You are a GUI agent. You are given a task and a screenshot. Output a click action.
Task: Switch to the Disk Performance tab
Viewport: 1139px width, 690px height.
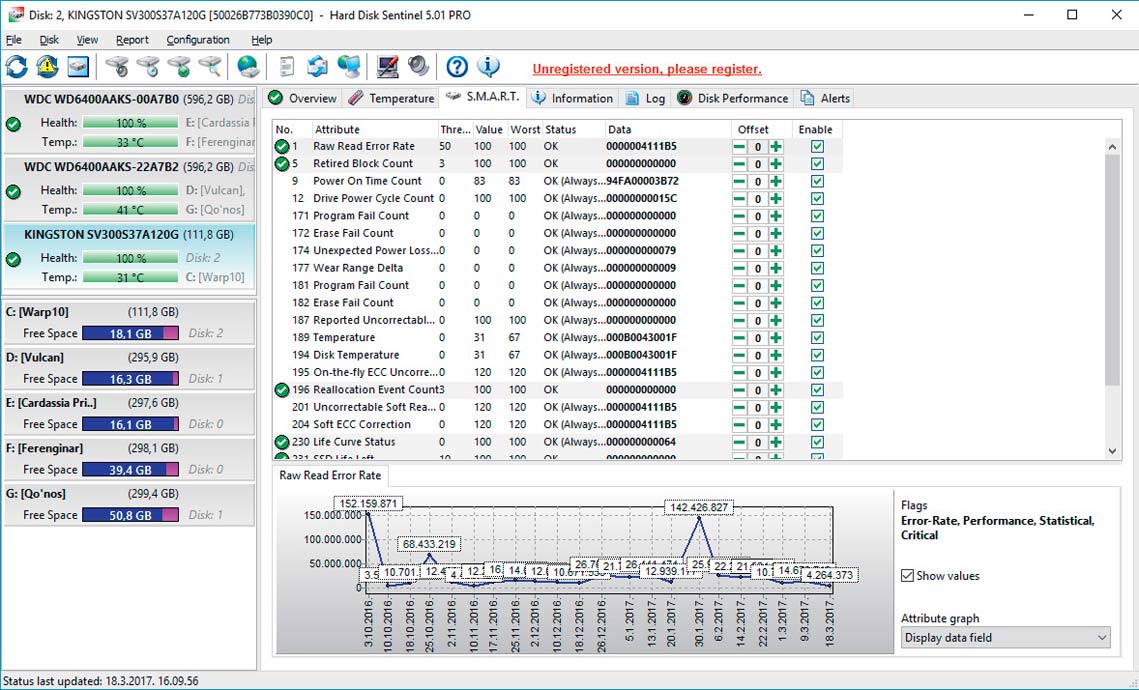click(x=732, y=98)
